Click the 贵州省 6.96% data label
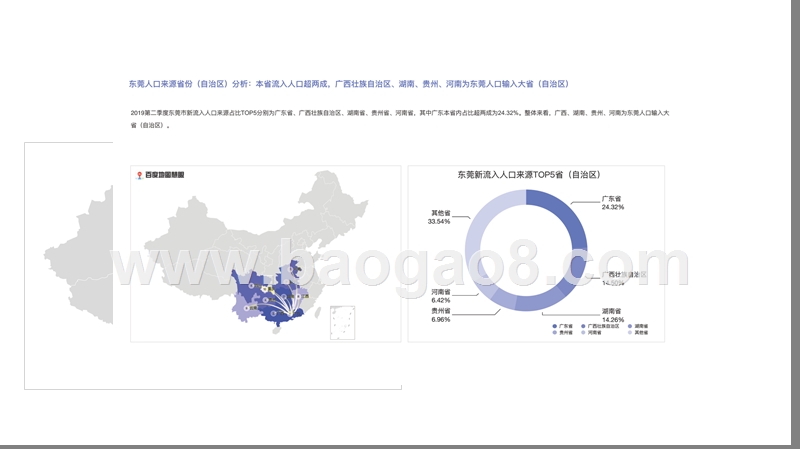The image size is (800, 449). coord(441,315)
